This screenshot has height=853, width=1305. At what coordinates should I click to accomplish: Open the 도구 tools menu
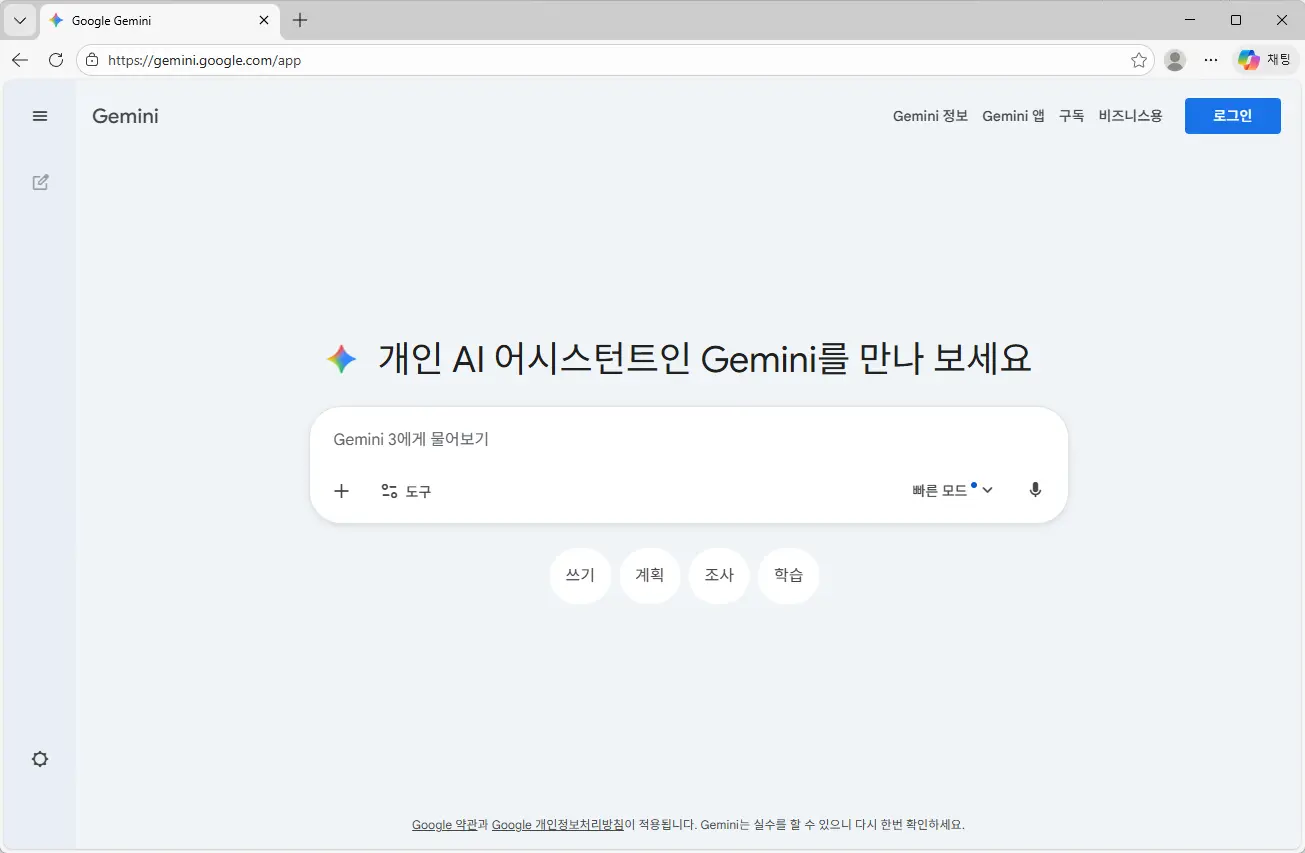[406, 491]
